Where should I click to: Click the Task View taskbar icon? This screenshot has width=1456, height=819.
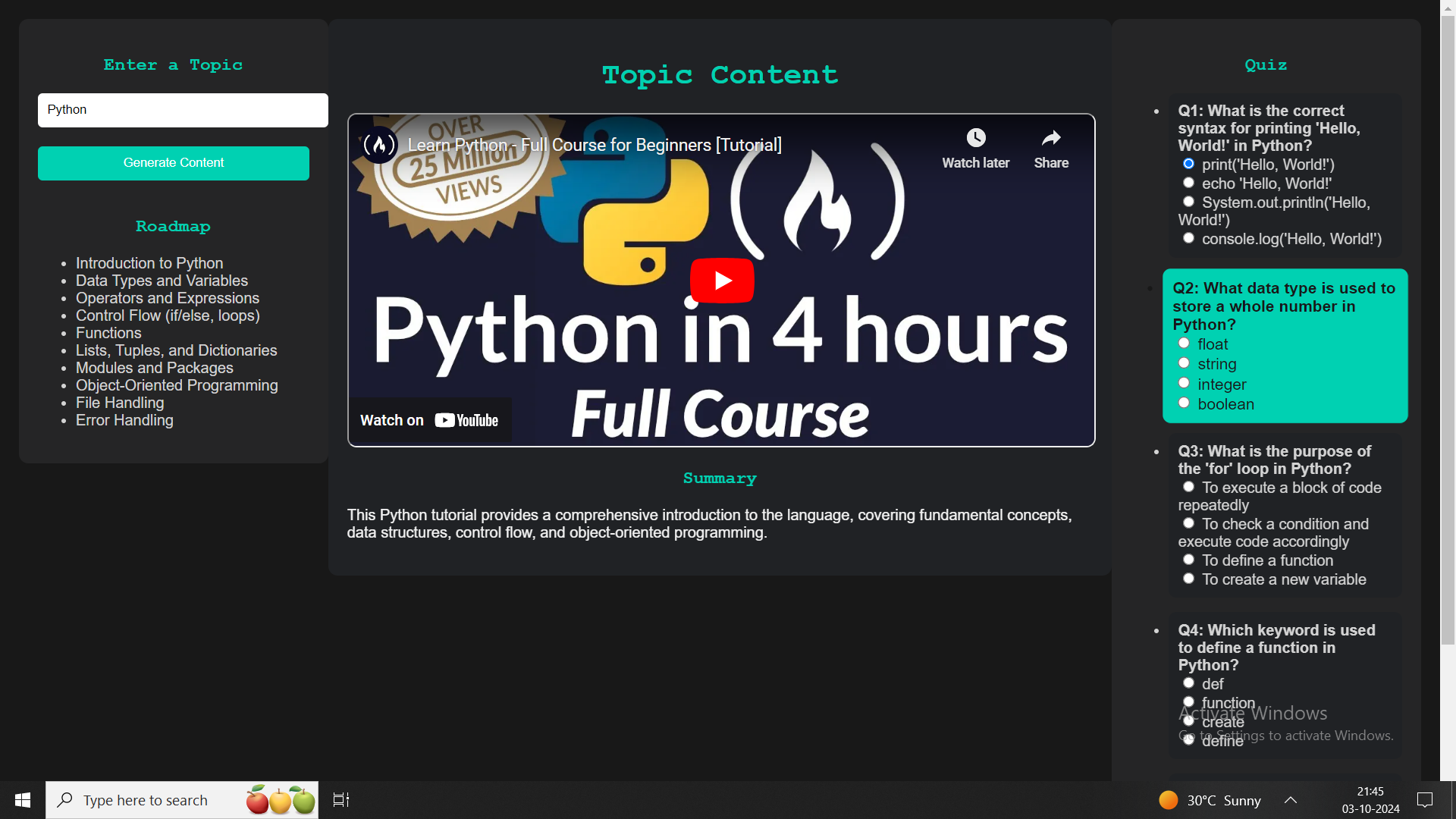click(x=341, y=800)
